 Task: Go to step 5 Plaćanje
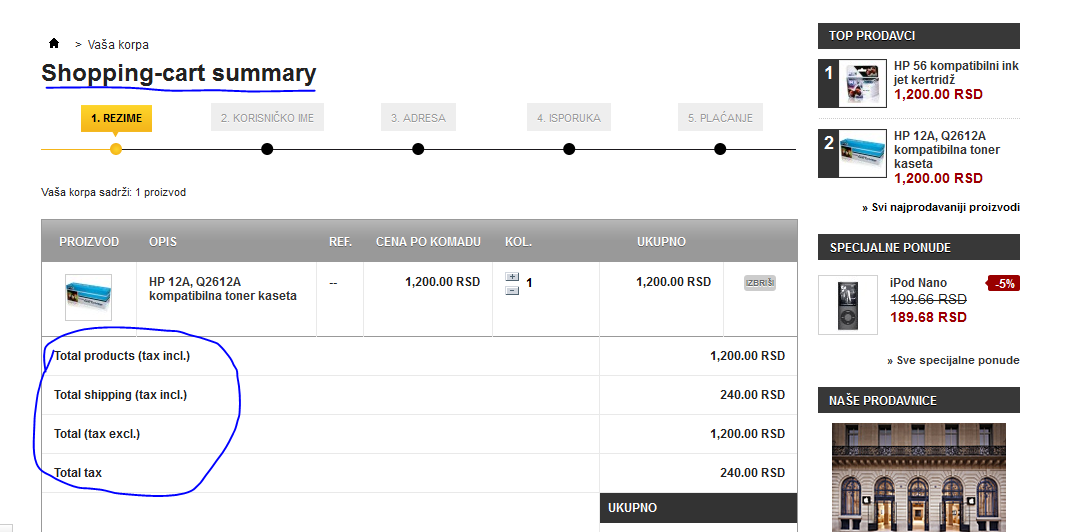click(720, 118)
